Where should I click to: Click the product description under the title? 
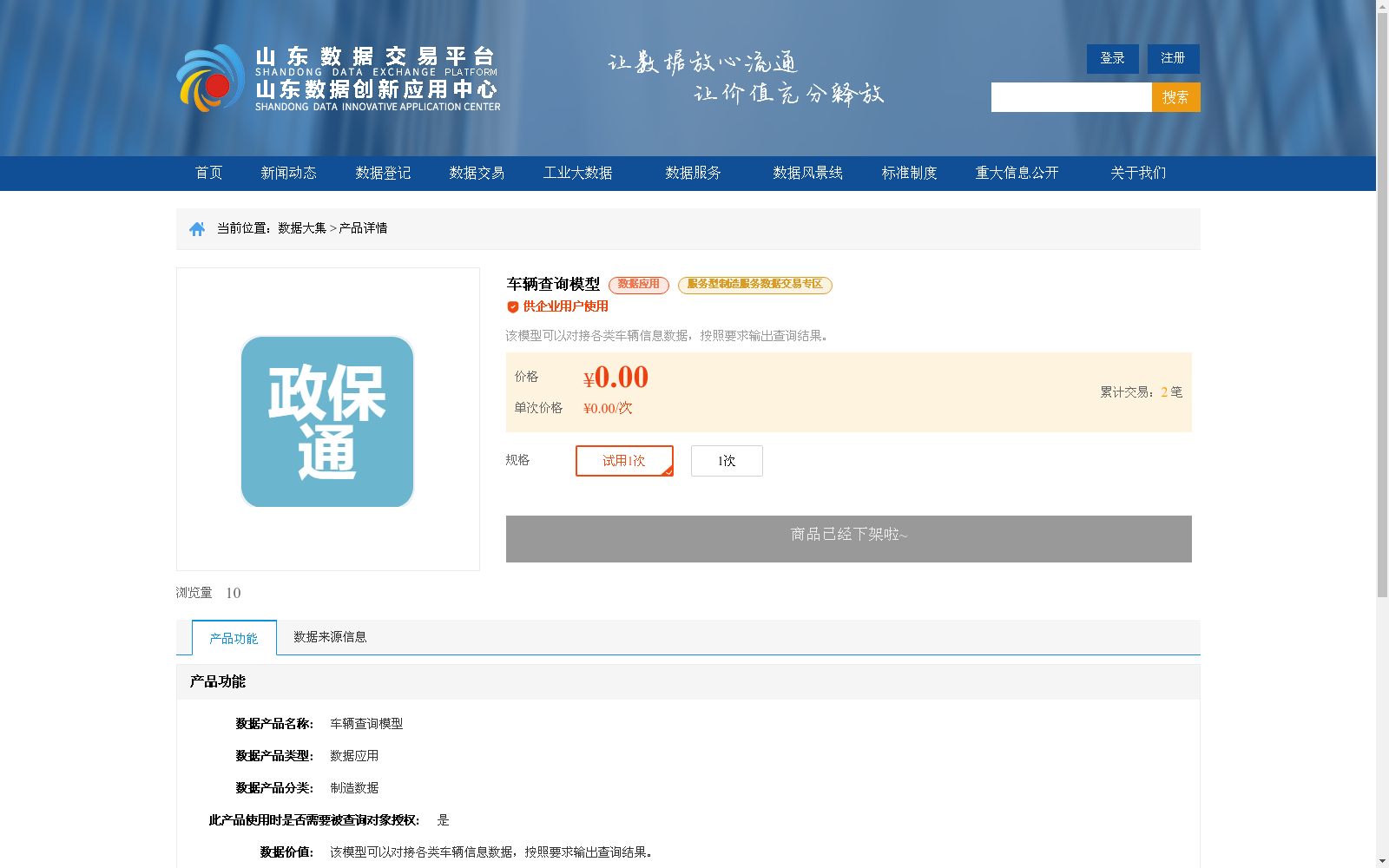(x=667, y=336)
